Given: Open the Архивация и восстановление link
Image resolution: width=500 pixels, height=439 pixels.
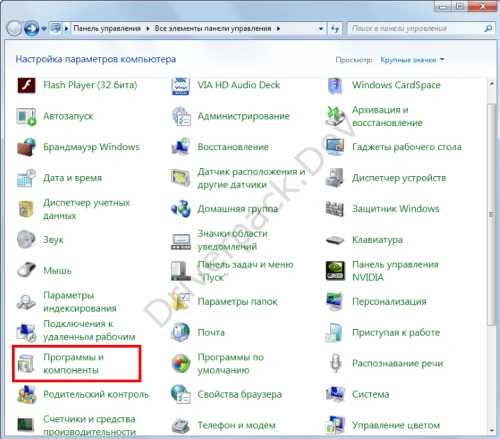Looking at the screenshot, I should (387, 116).
